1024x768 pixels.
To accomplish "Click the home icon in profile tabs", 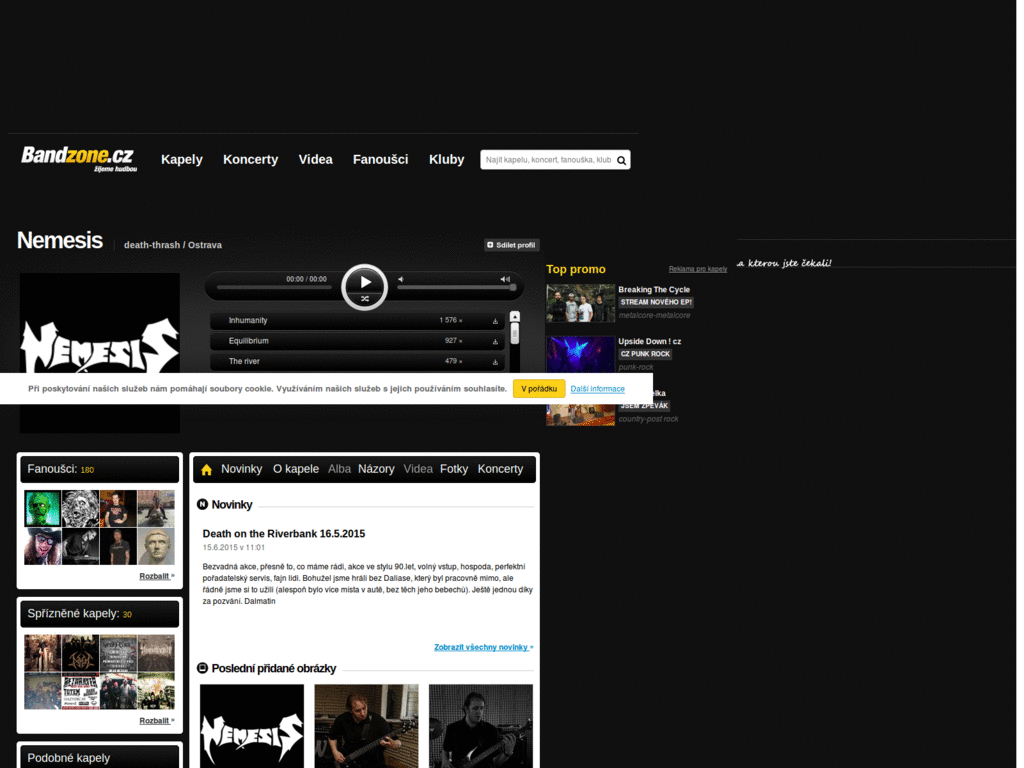I will (x=206, y=470).
